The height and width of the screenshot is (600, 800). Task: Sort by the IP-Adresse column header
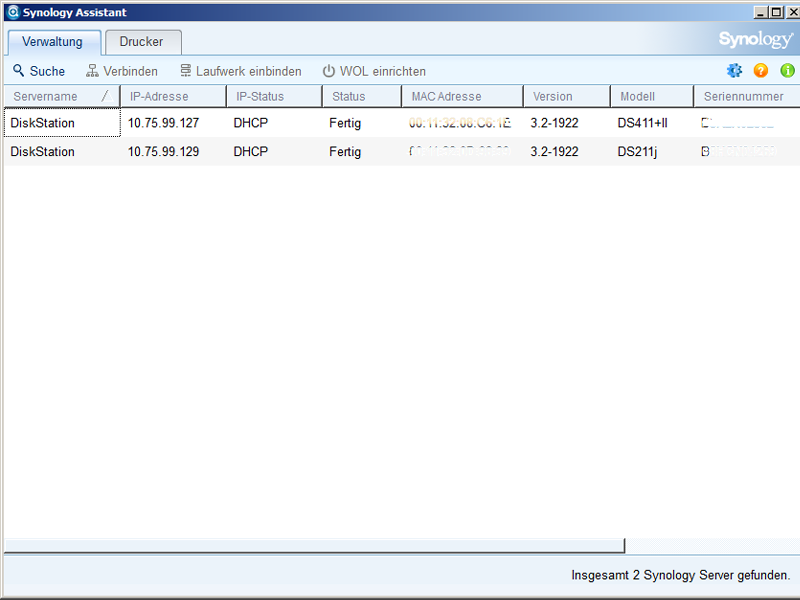click(x=173, y=96)
